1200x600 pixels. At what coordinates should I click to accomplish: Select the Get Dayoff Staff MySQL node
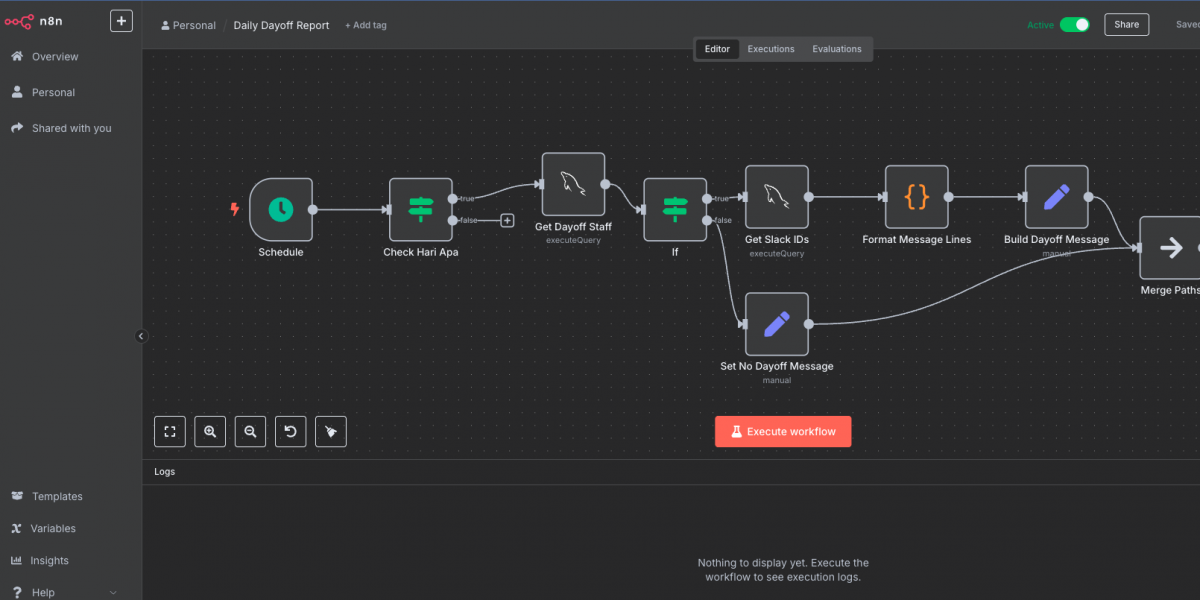tap(573, 184)
